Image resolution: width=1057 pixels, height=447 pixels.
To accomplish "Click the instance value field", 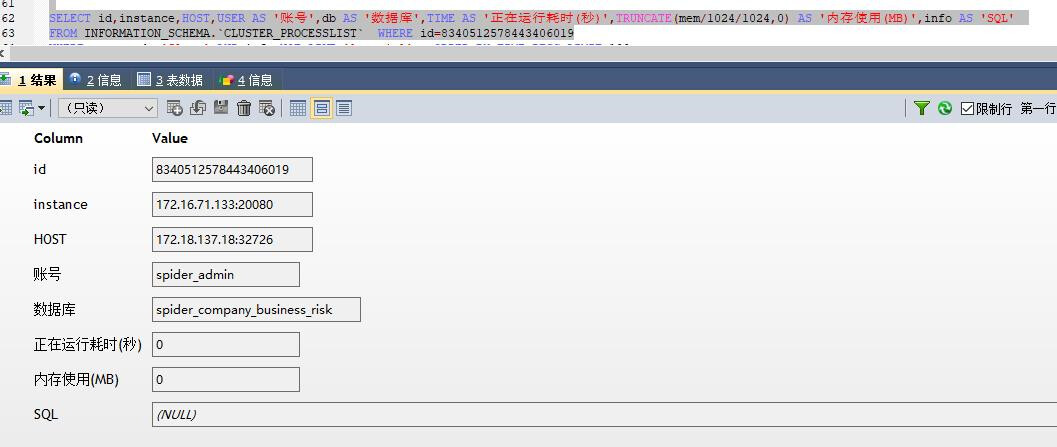I will point(232,205).
